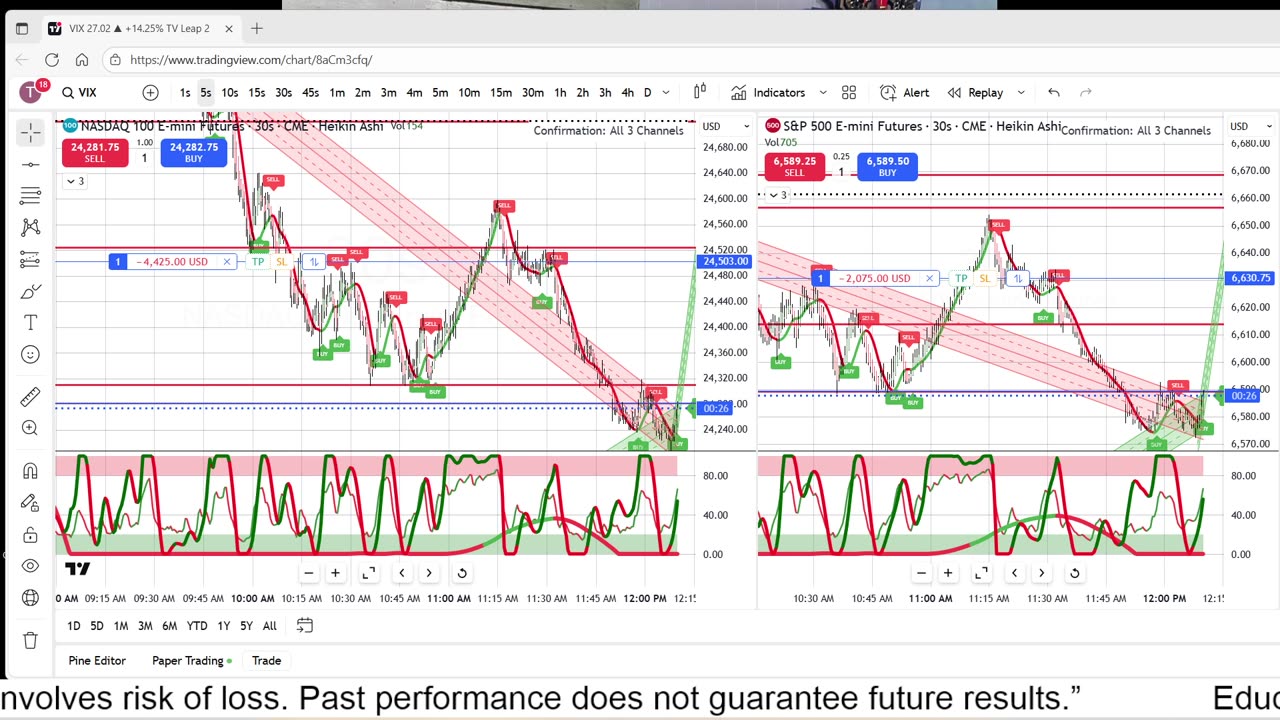Open the Indicators dialog

pyautogui.click(x=768, y=93)
